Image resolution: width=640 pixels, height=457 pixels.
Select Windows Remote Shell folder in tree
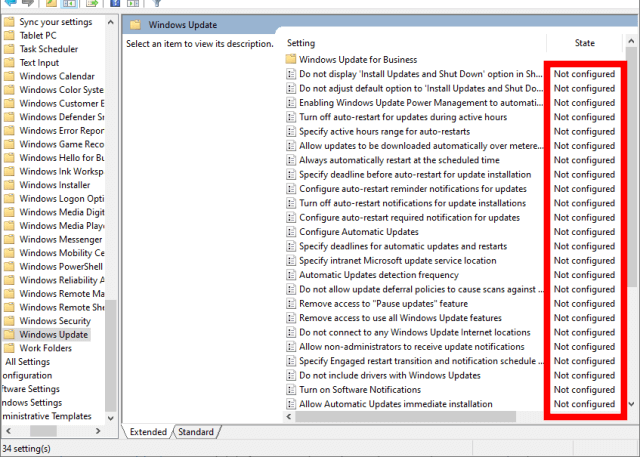point(62,307)
